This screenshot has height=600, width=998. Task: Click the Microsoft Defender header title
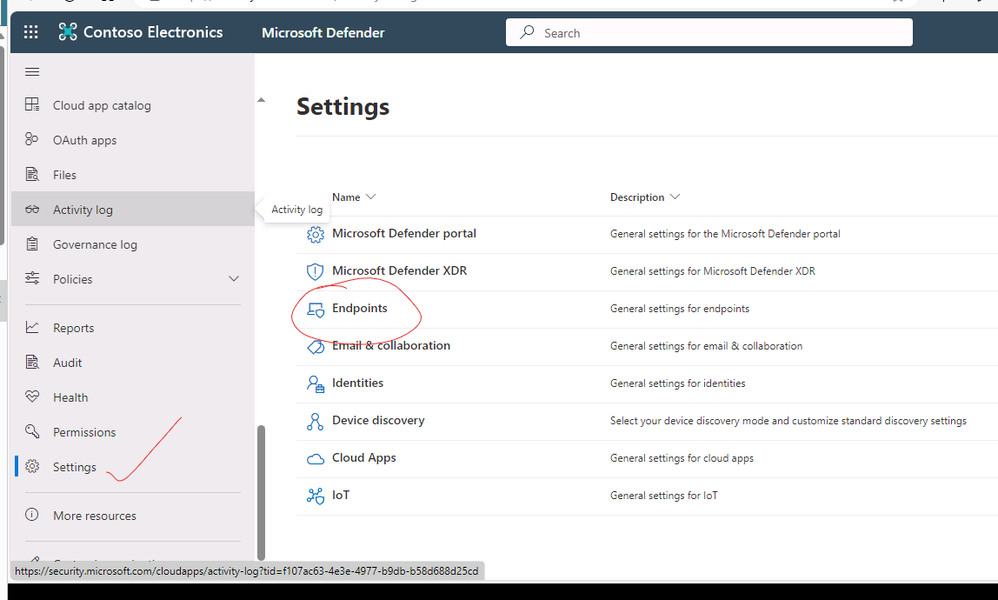point(323,32)
